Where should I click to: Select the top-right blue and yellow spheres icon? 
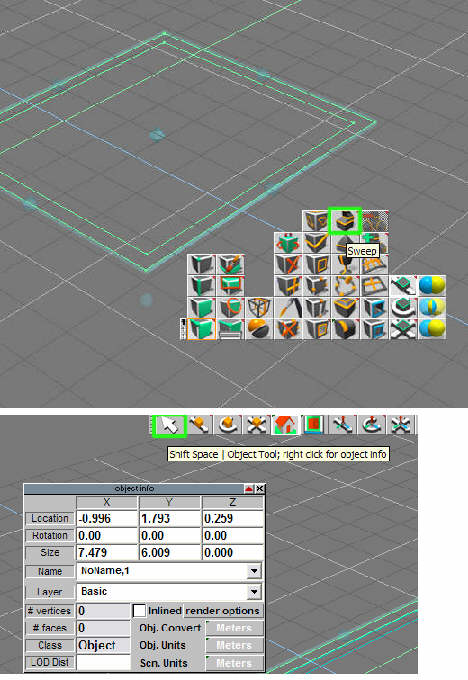432,286
